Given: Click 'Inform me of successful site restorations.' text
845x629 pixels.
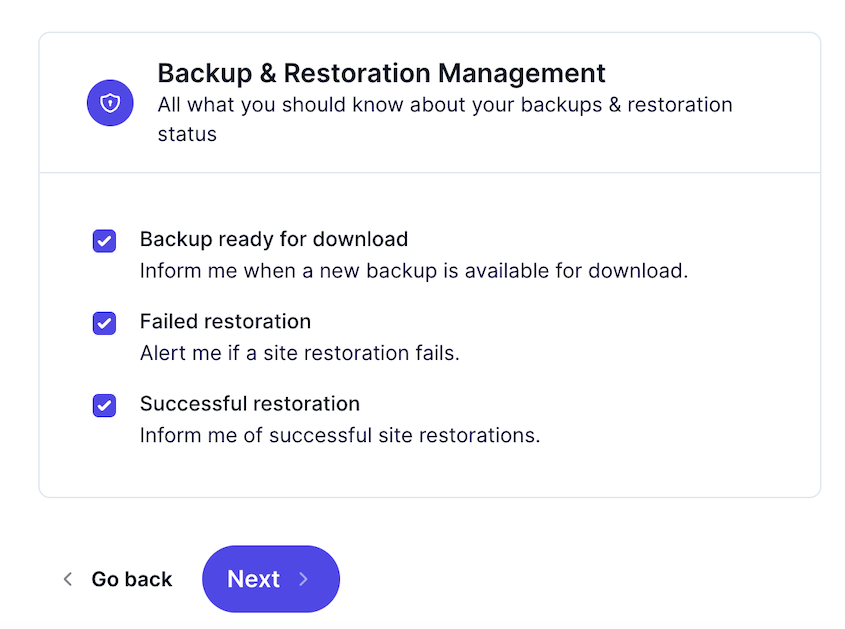Looking at the screenshot, I should tap(340, 435).
